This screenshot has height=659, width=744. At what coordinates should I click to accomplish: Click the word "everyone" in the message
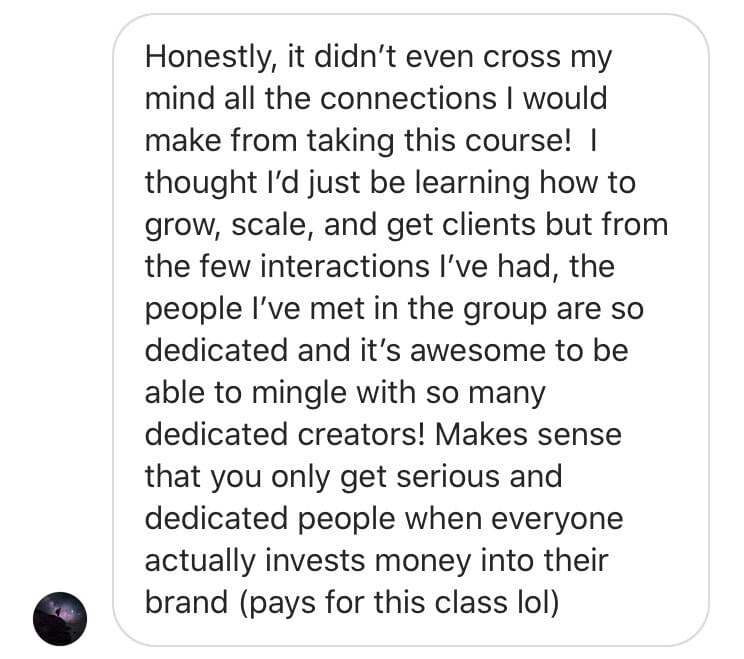pyautogui.click(x=557, y=519)
